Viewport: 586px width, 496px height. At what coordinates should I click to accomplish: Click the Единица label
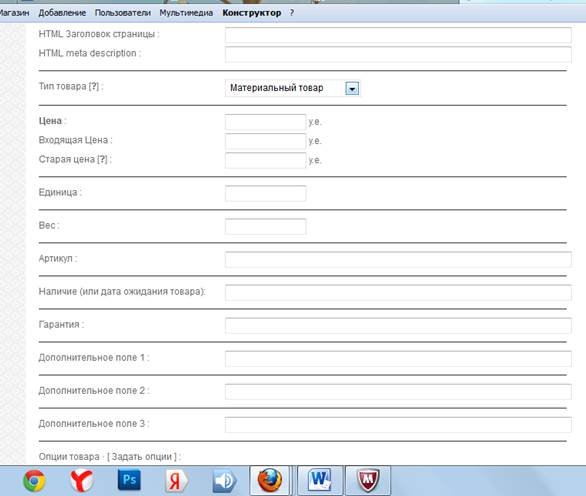58,192
